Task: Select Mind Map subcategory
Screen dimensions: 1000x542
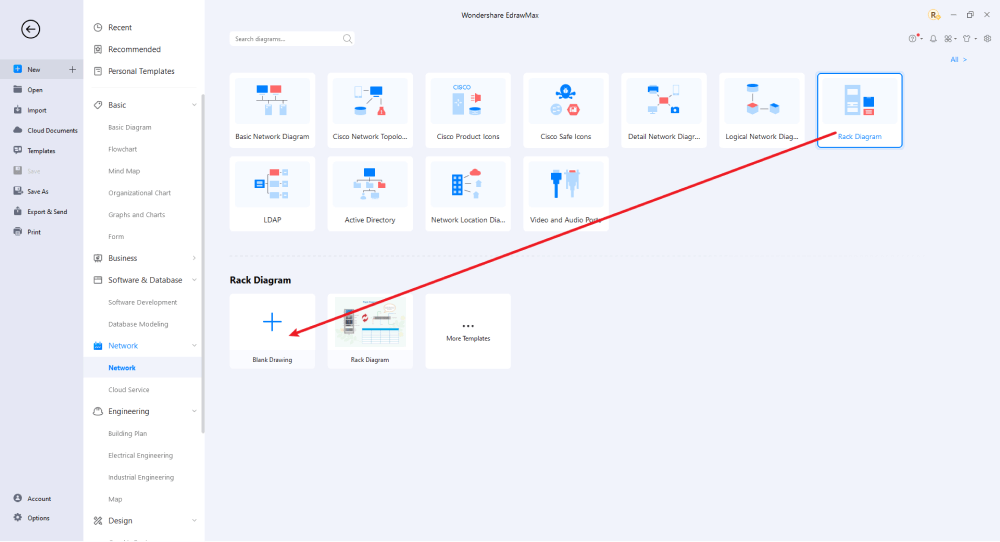Action: click(x=124, y=171)
